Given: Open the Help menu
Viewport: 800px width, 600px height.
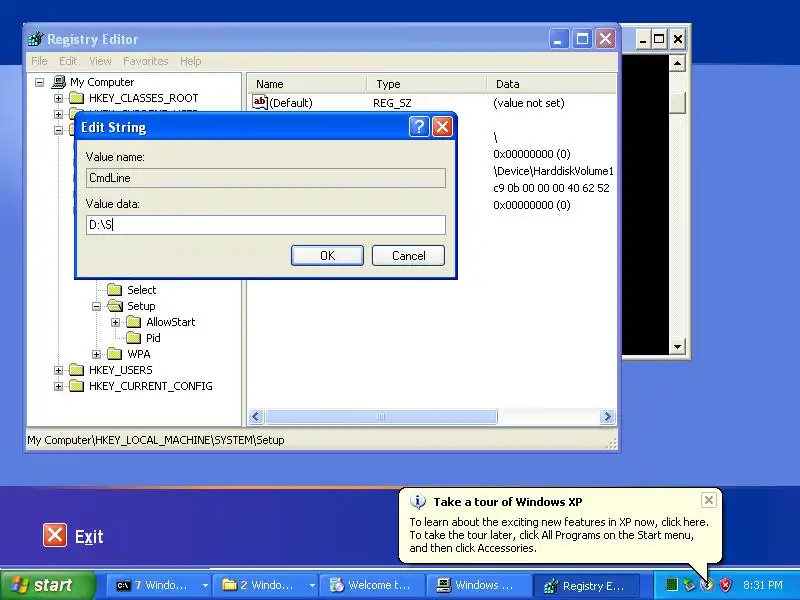Looking at the screenshot, I should 190,61.
